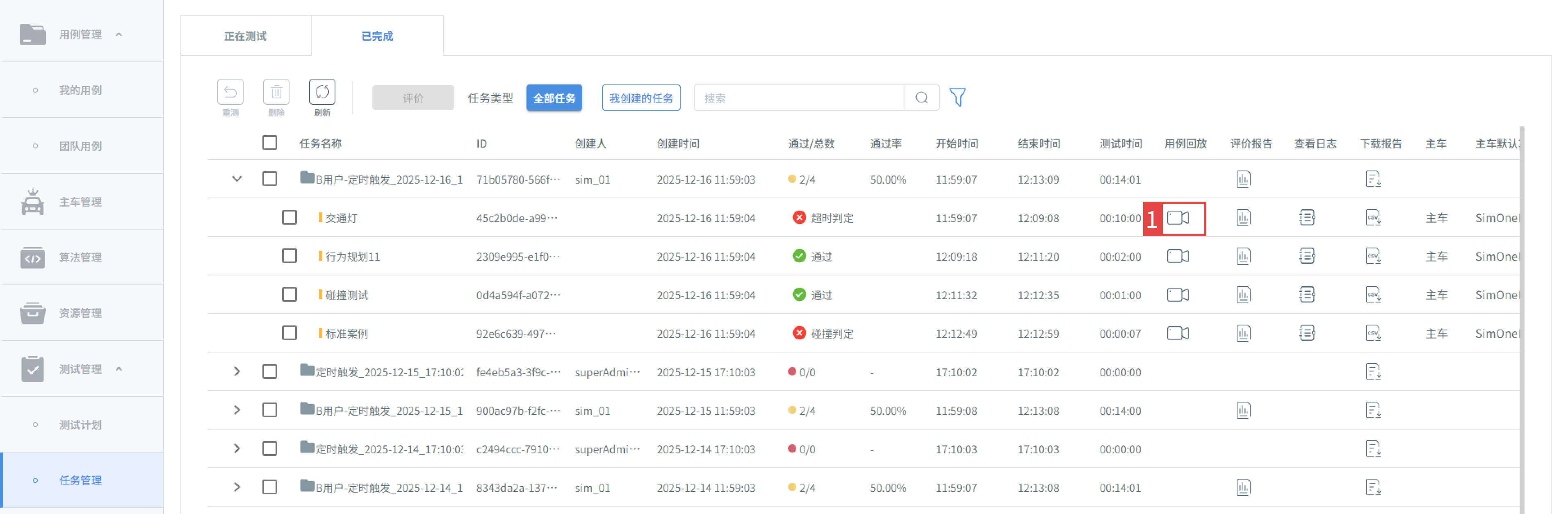Expand the B用户-定时触发_2025-12-14_1 task group

[237, 487]
